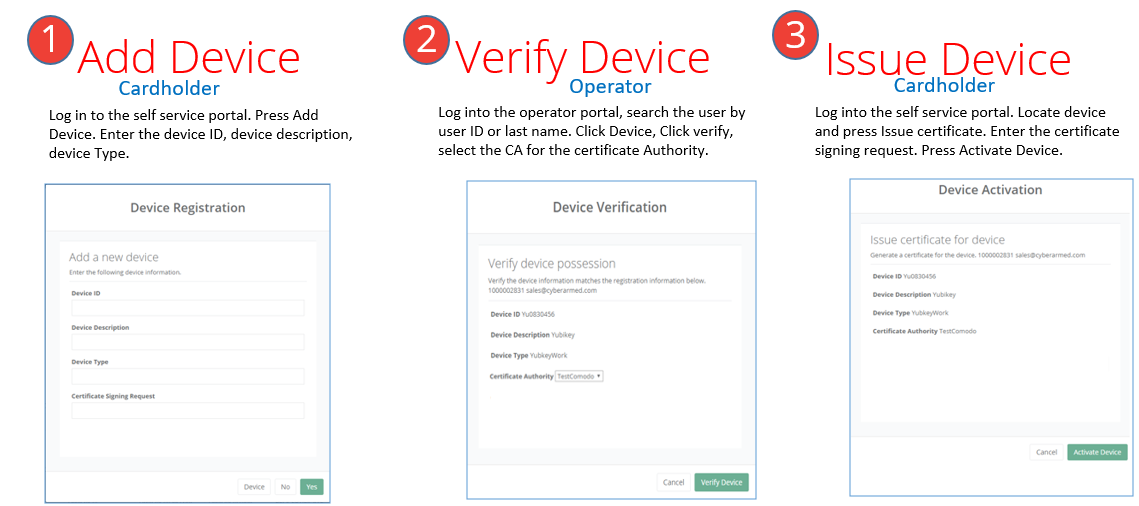Cancel the Device Verification dialog

coord(673,482)
